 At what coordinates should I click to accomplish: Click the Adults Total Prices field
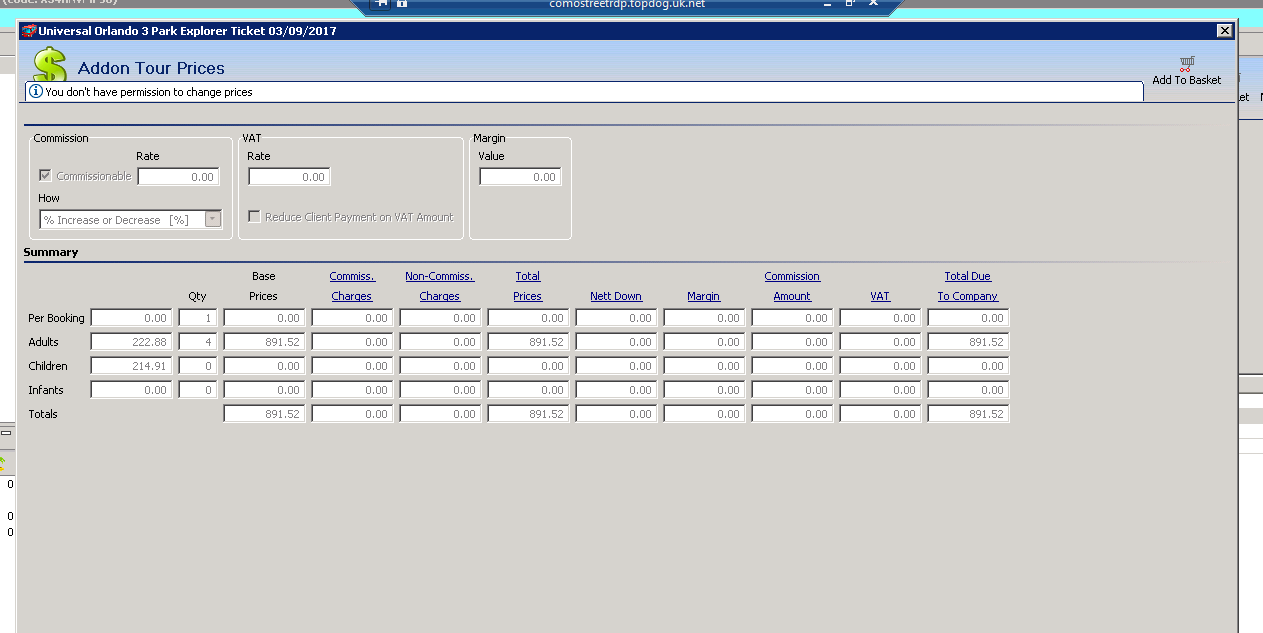[528, 342]
